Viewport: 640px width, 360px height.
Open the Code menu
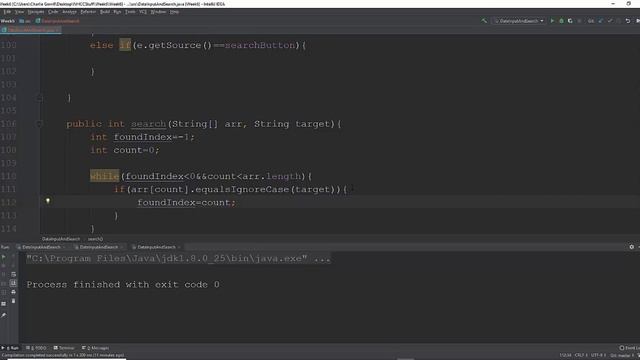pyautogui.click(x=53, y=12)
